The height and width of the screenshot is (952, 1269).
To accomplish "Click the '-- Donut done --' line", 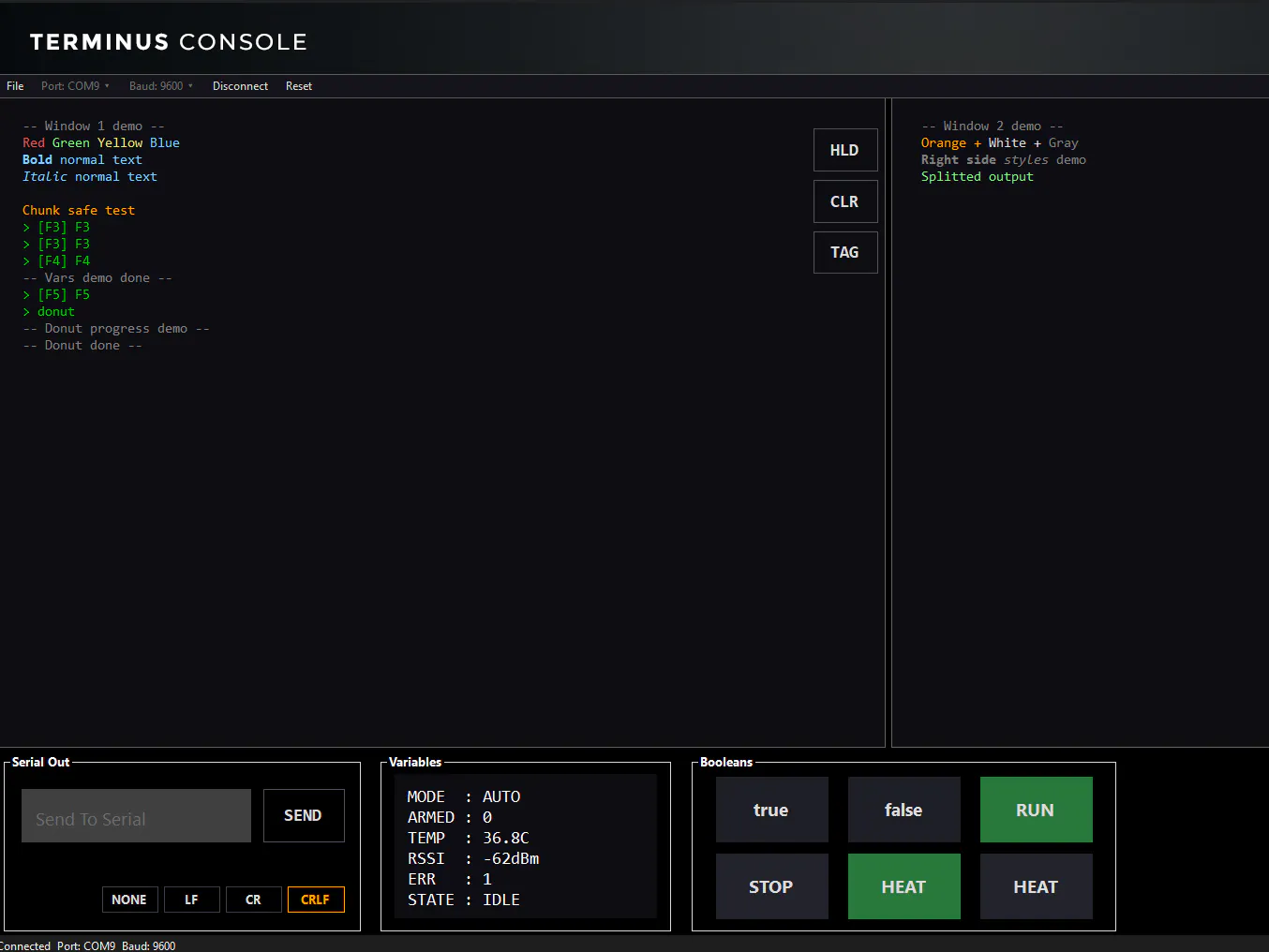I will [x=82, y=346].
